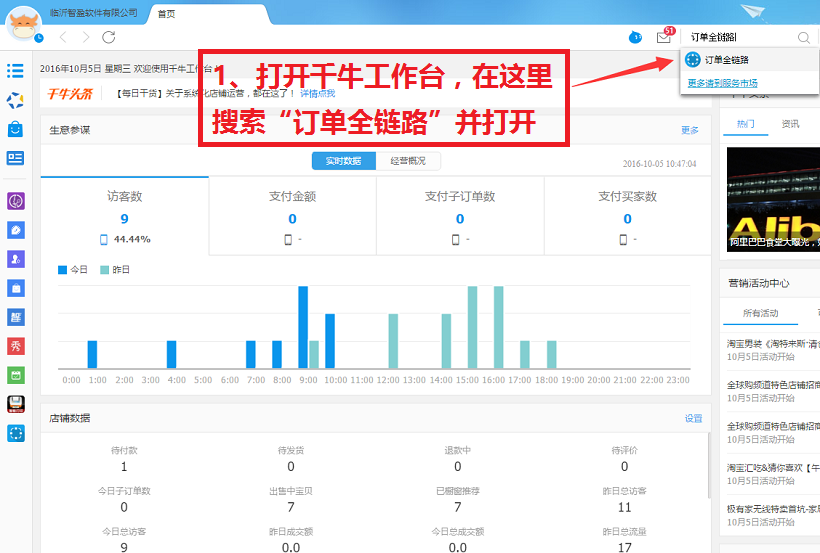This screenshot has height=553, width=820.
Task: Open the 资讯 tab
Action: [x=790, y=125]
